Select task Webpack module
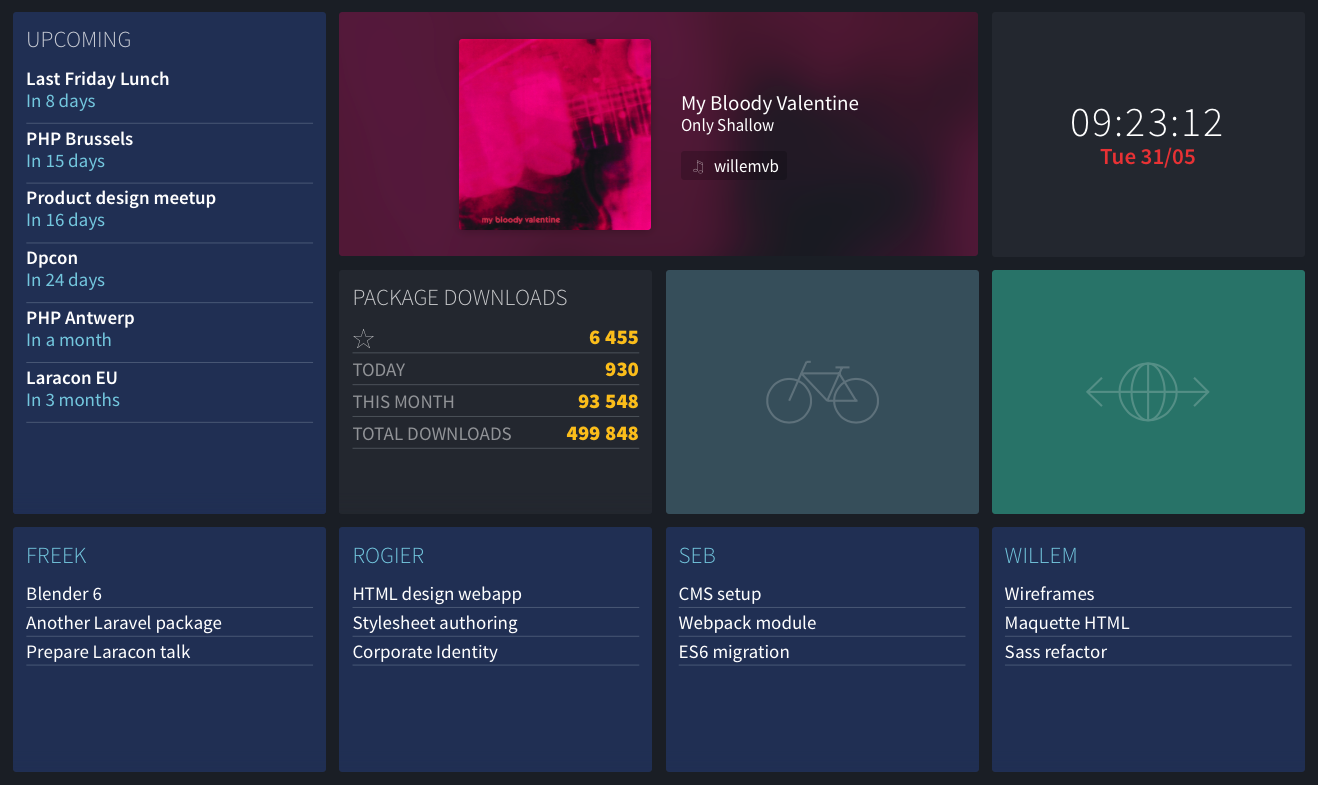 (748, 623)
